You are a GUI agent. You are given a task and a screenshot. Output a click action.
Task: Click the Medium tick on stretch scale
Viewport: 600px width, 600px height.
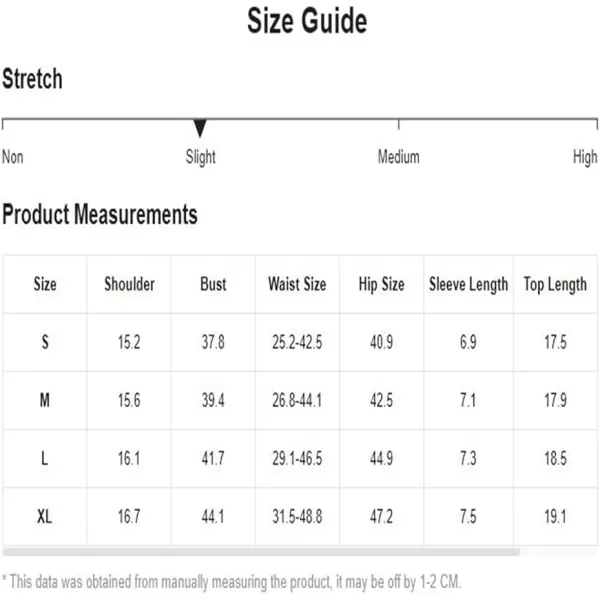pyautogui.click(x=398, y=124)
